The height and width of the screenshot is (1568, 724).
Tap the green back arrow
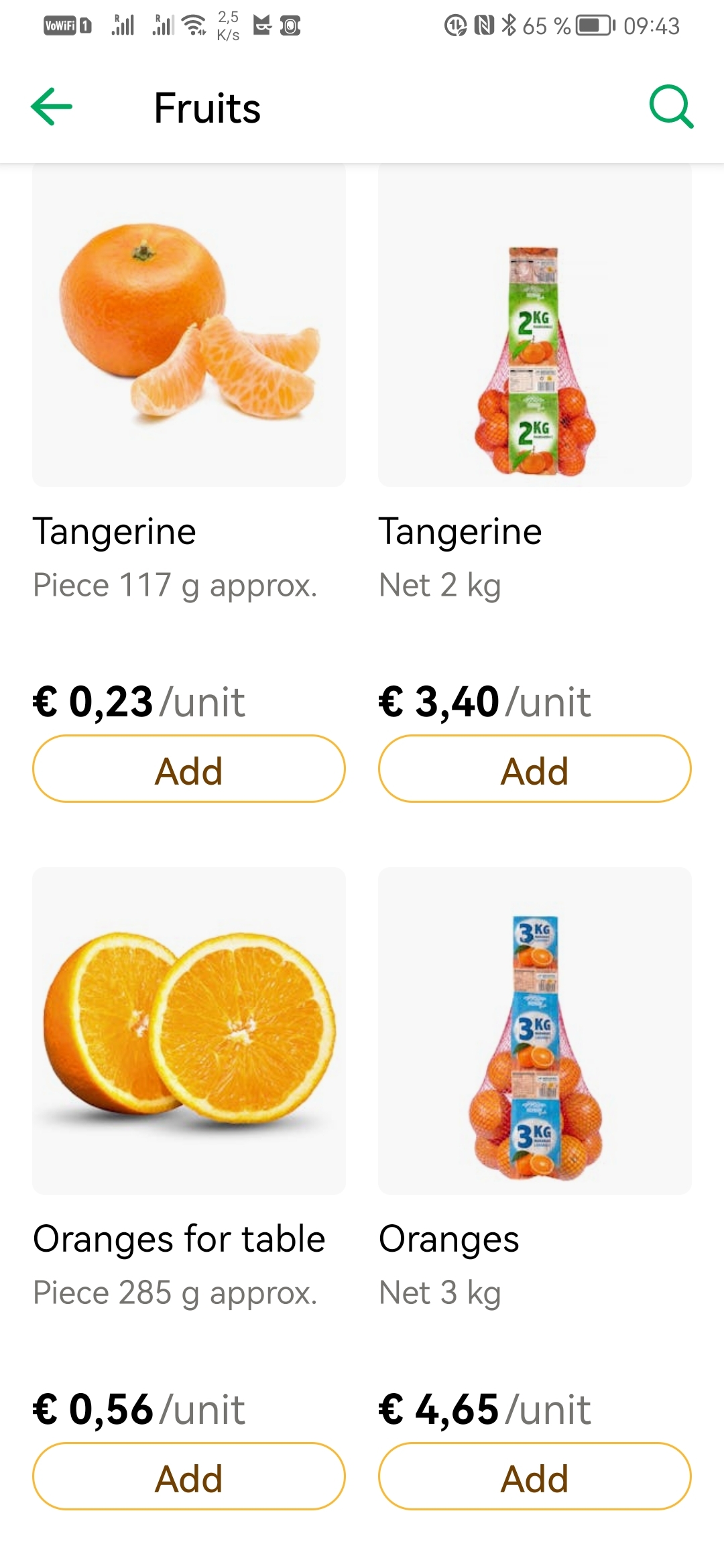[52, 107]
